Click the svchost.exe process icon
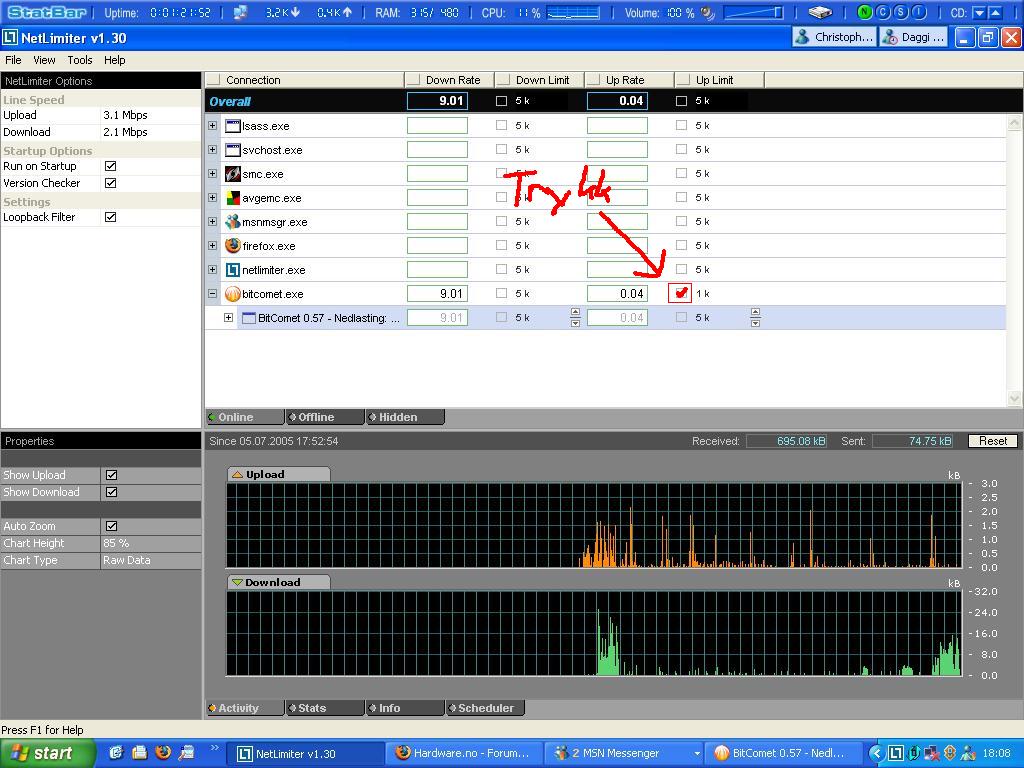 232,150
